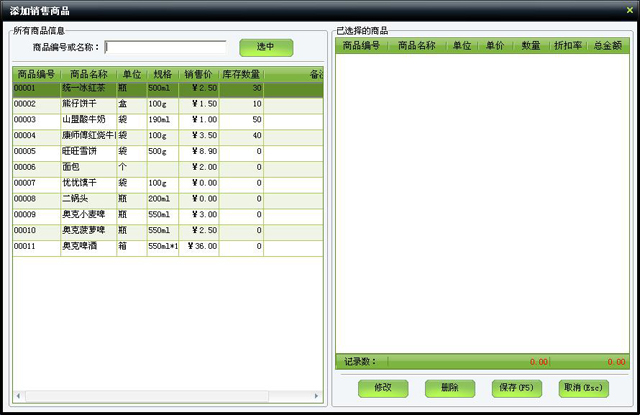Select product row 统一冰红茶

(x=88, y=88)
